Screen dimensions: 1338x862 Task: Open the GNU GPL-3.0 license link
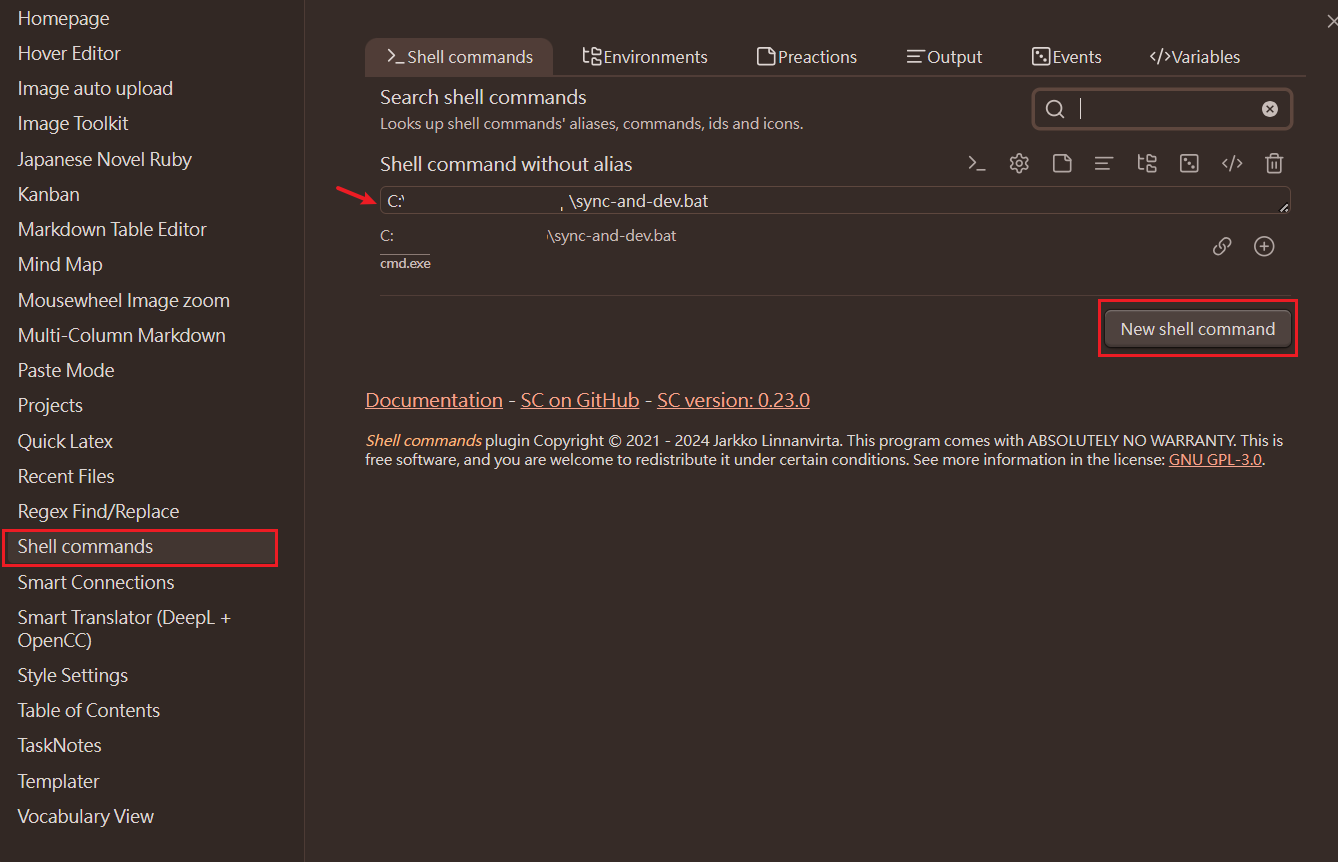1215,460
